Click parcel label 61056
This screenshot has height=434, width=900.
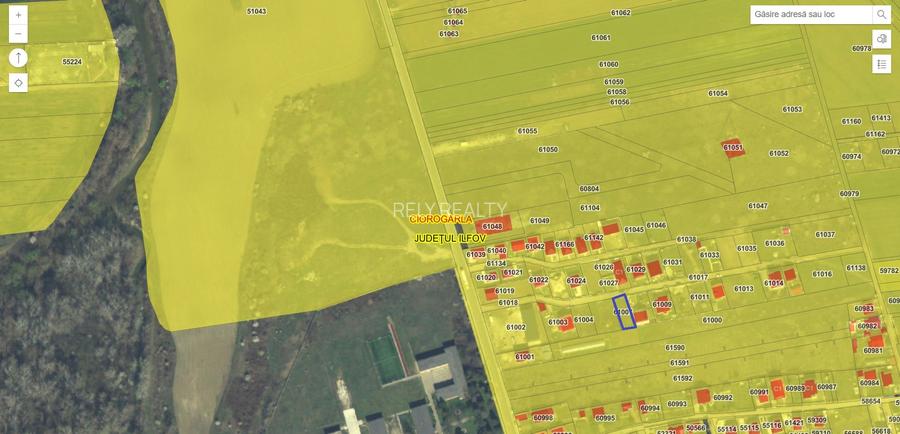pyautogui.click(x=619, y=102)
